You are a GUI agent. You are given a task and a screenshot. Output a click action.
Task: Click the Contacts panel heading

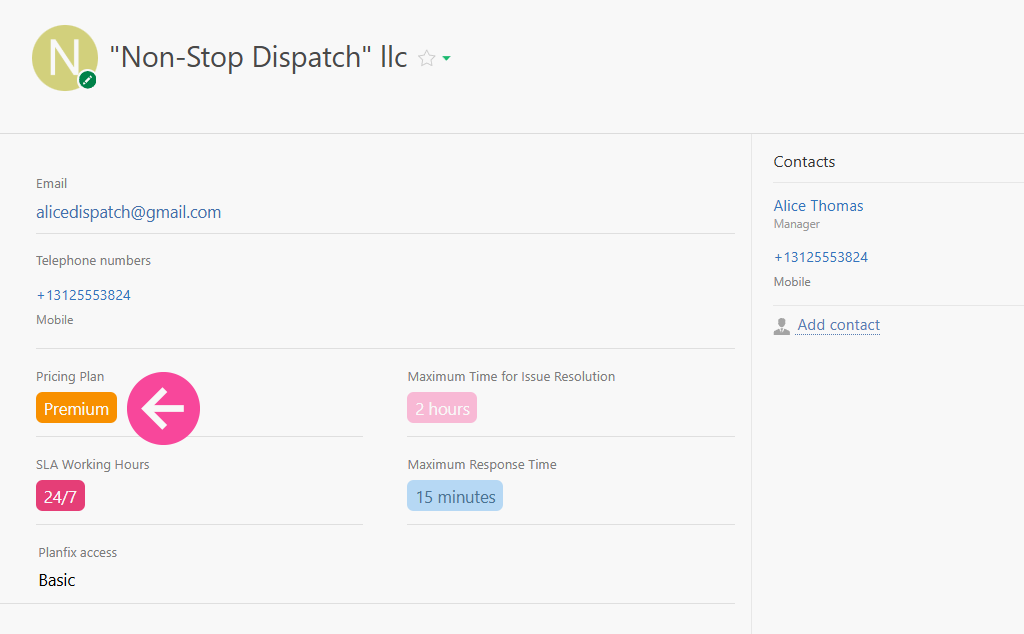[804, 161]
